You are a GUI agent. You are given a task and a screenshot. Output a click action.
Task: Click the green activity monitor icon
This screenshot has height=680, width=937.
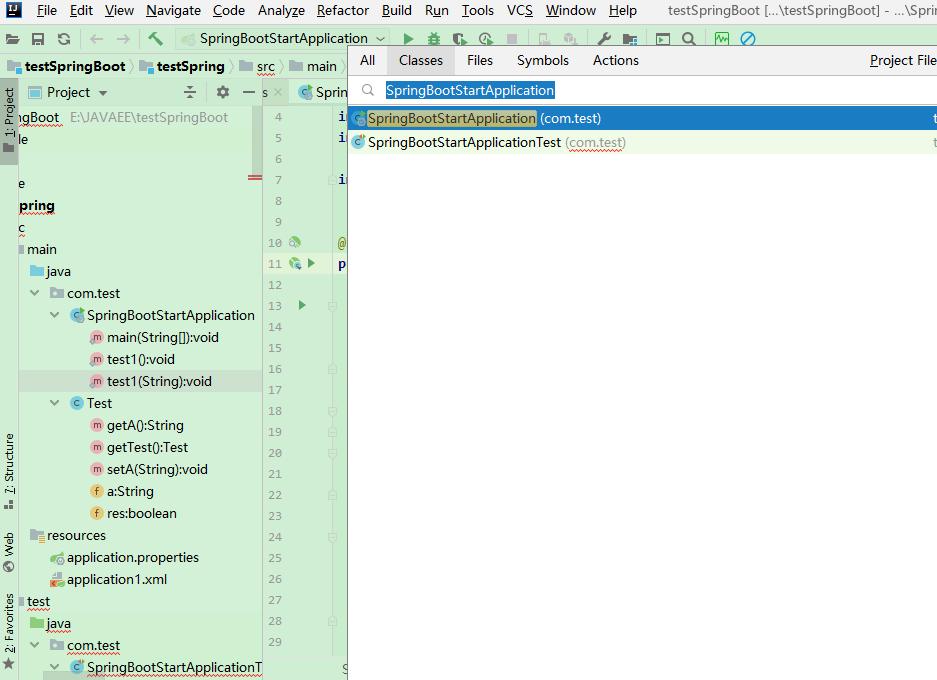722,39
